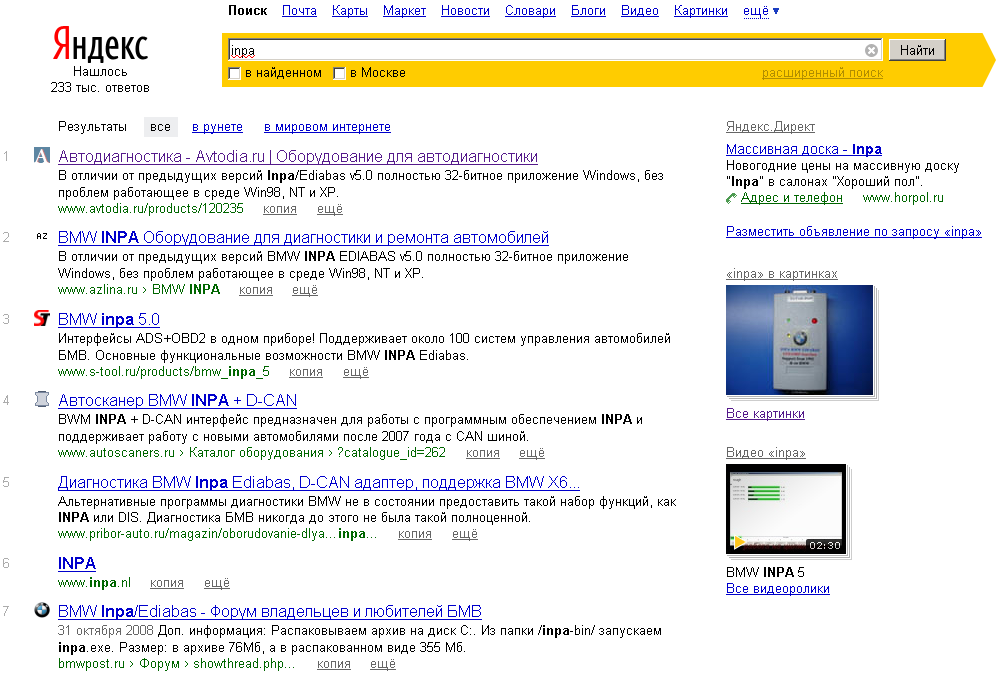
Task: Open the Карты menu link
Action: (349, 11)
